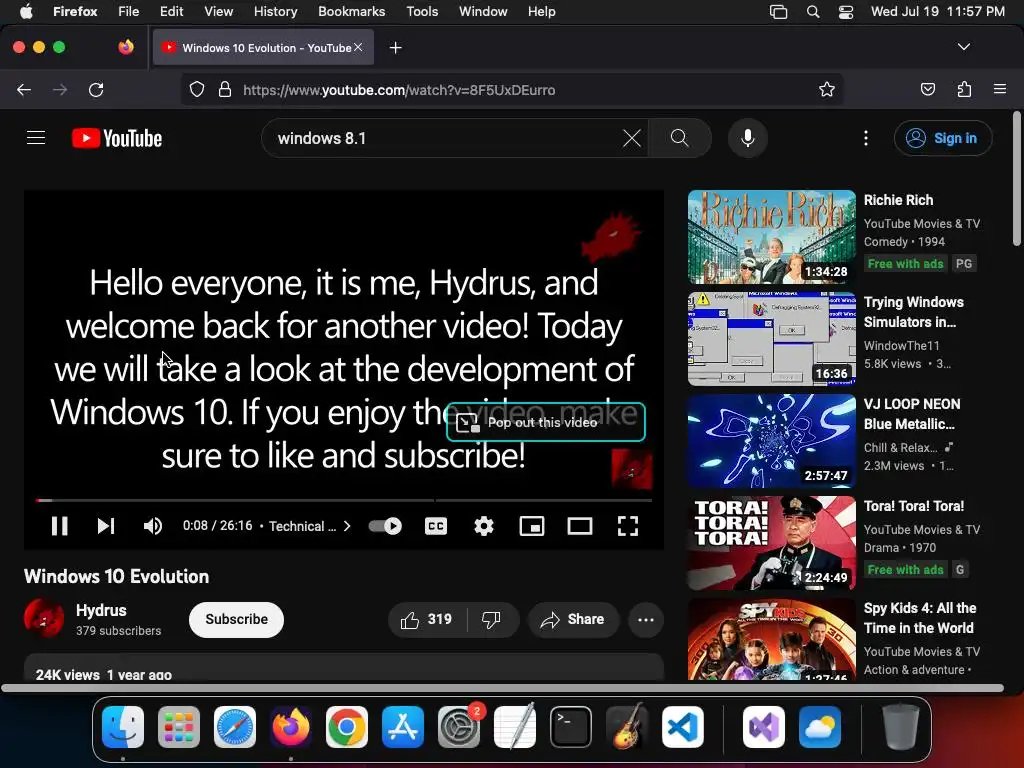Viewport: 1024px width, 768px height.
Task: Click the Sign in button
Action: point(943,138)
